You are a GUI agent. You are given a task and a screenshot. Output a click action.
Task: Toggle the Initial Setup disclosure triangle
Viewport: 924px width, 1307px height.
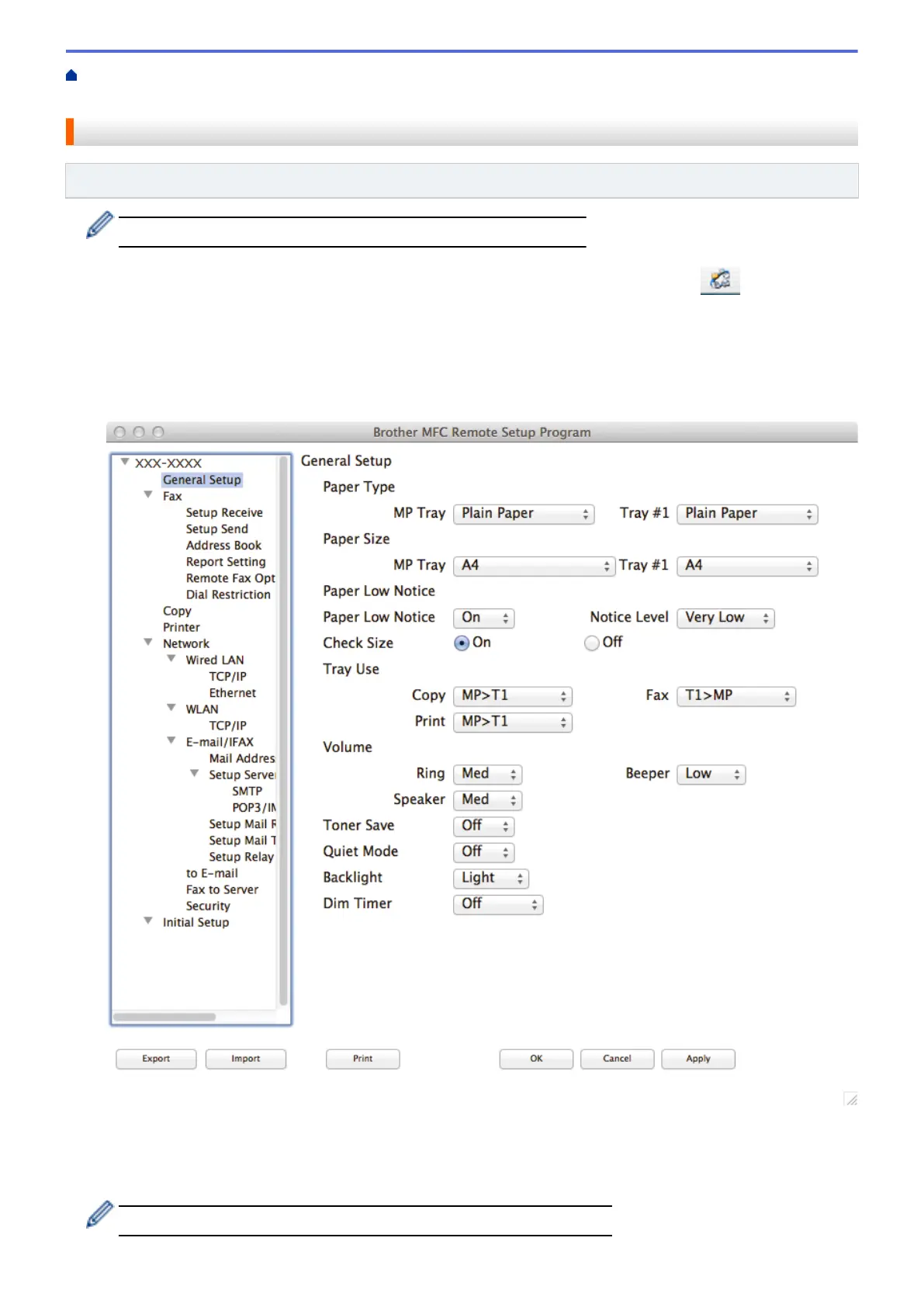(x=147, y=920)
